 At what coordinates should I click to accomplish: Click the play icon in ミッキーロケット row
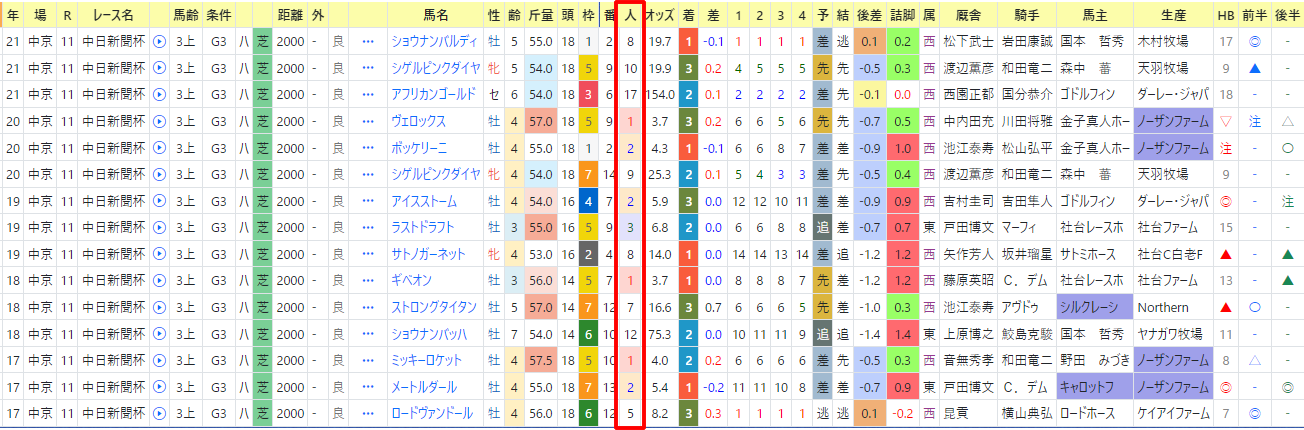(x=158, y=360)
